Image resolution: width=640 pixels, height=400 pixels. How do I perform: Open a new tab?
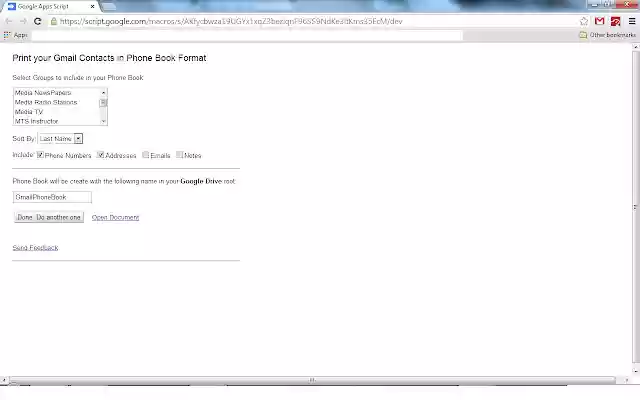click(x=108, y=7)
